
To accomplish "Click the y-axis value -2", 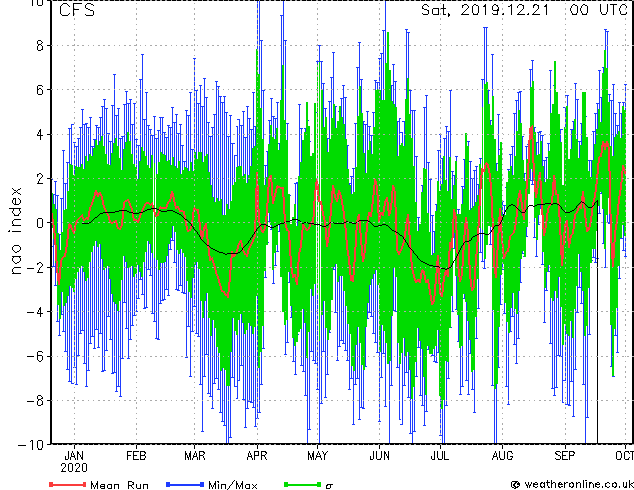I will 34,267.
